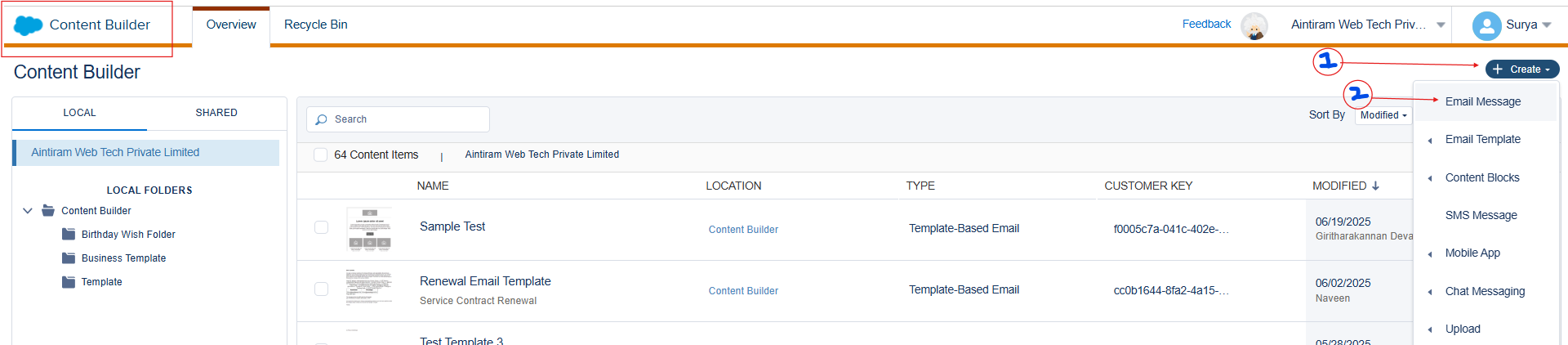Click the Salesforce cloud logo icon
This screenshot has width=1568, height=345.
[x=29, y=25]
